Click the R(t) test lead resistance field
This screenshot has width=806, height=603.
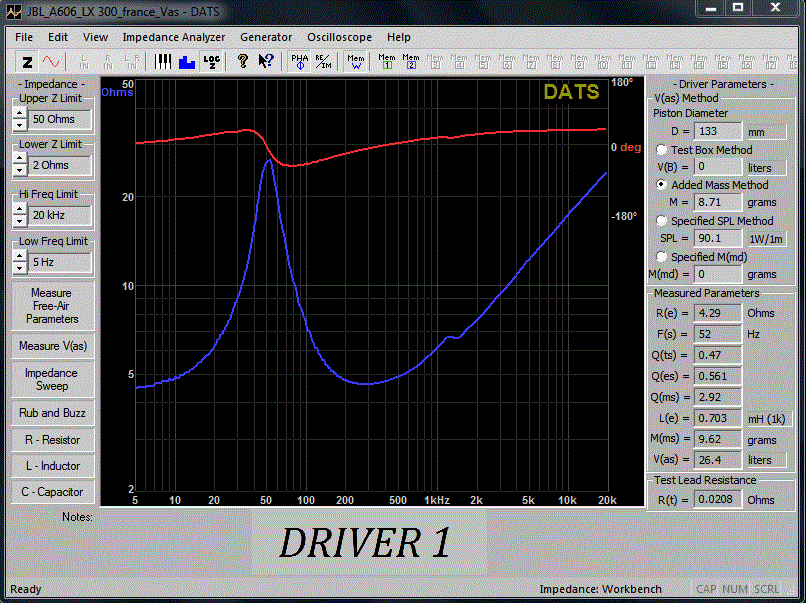(x=717, y=499)
